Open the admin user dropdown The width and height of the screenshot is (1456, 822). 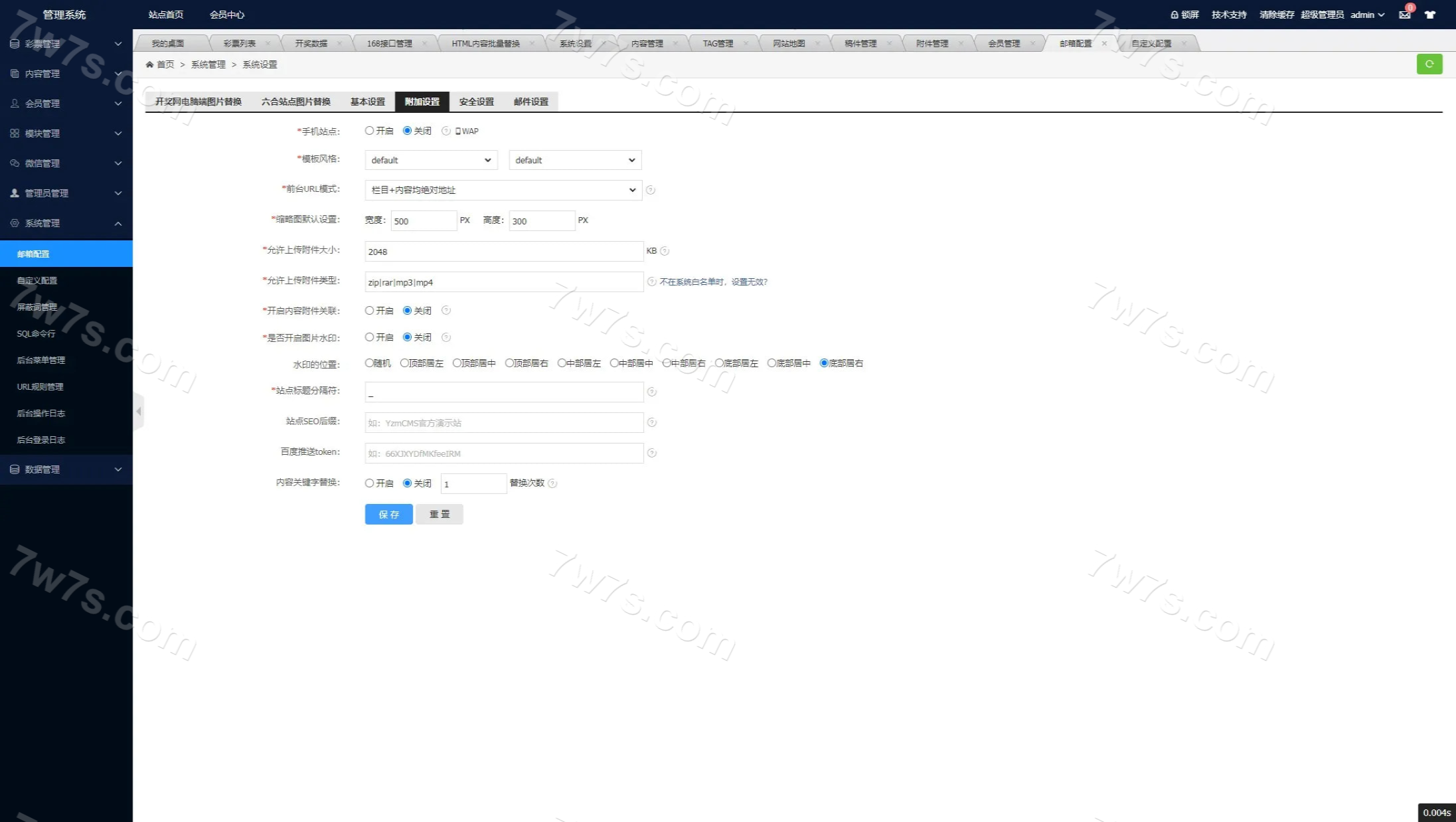(1366, 15)
